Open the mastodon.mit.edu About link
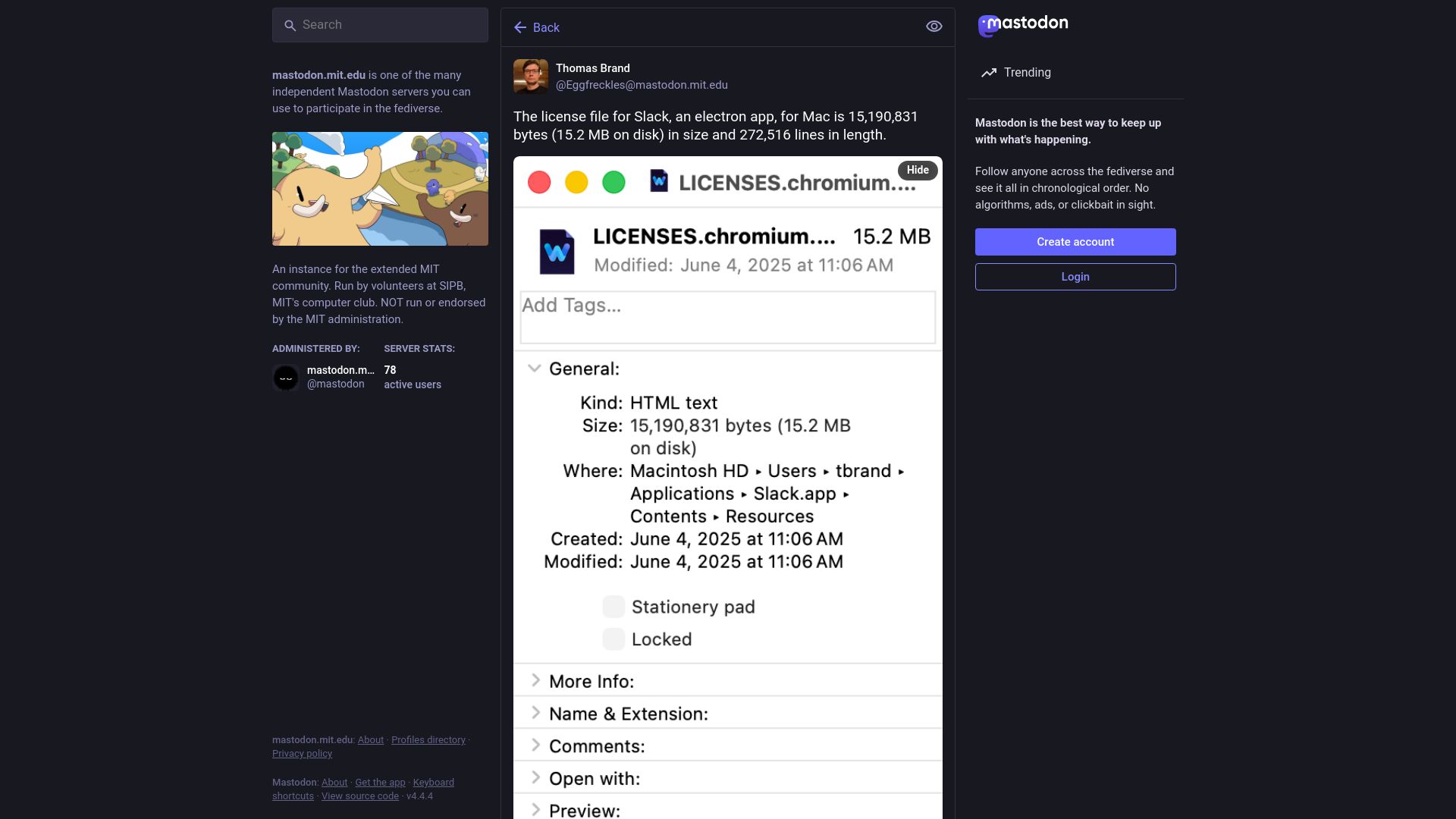1456x819 pixels. (371, 740)
